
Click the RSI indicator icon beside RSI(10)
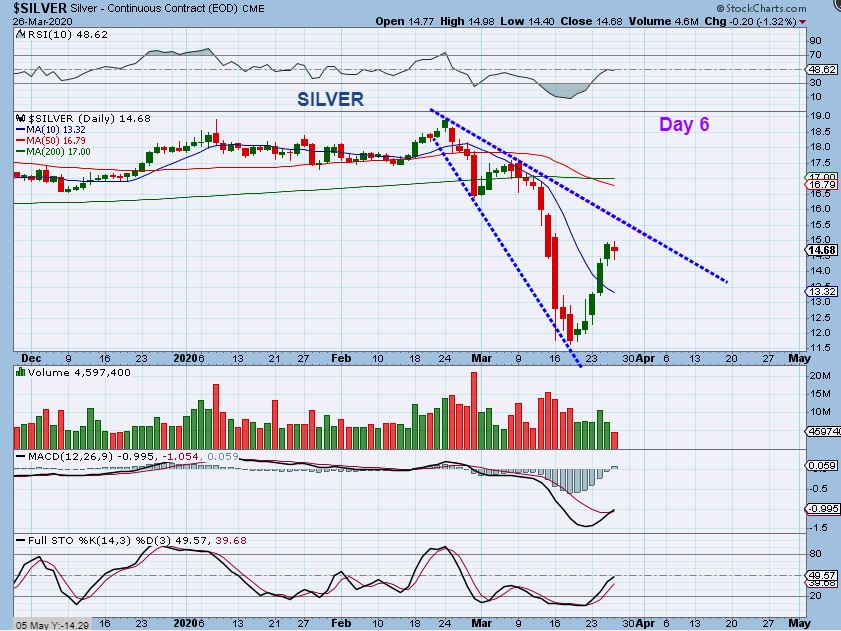[x=20, y=34]
